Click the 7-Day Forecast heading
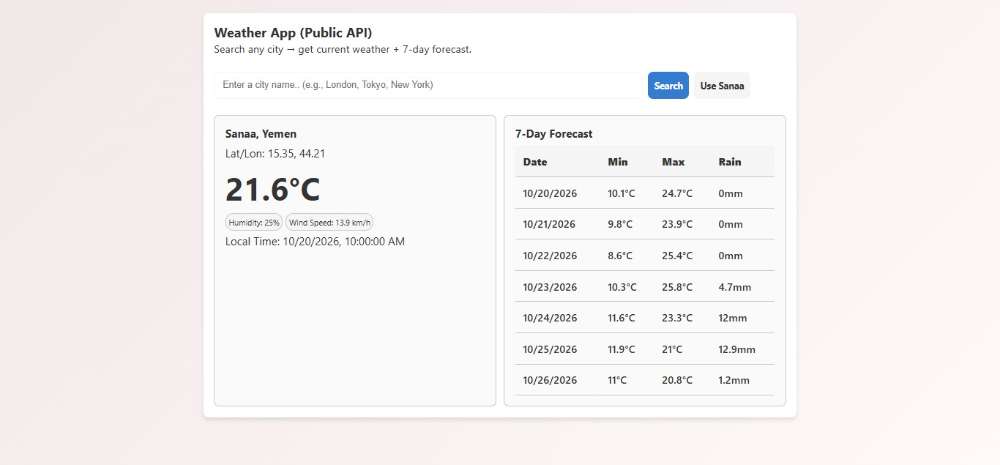This screenshot has height=465, width=1000. [x=554, y=134]
